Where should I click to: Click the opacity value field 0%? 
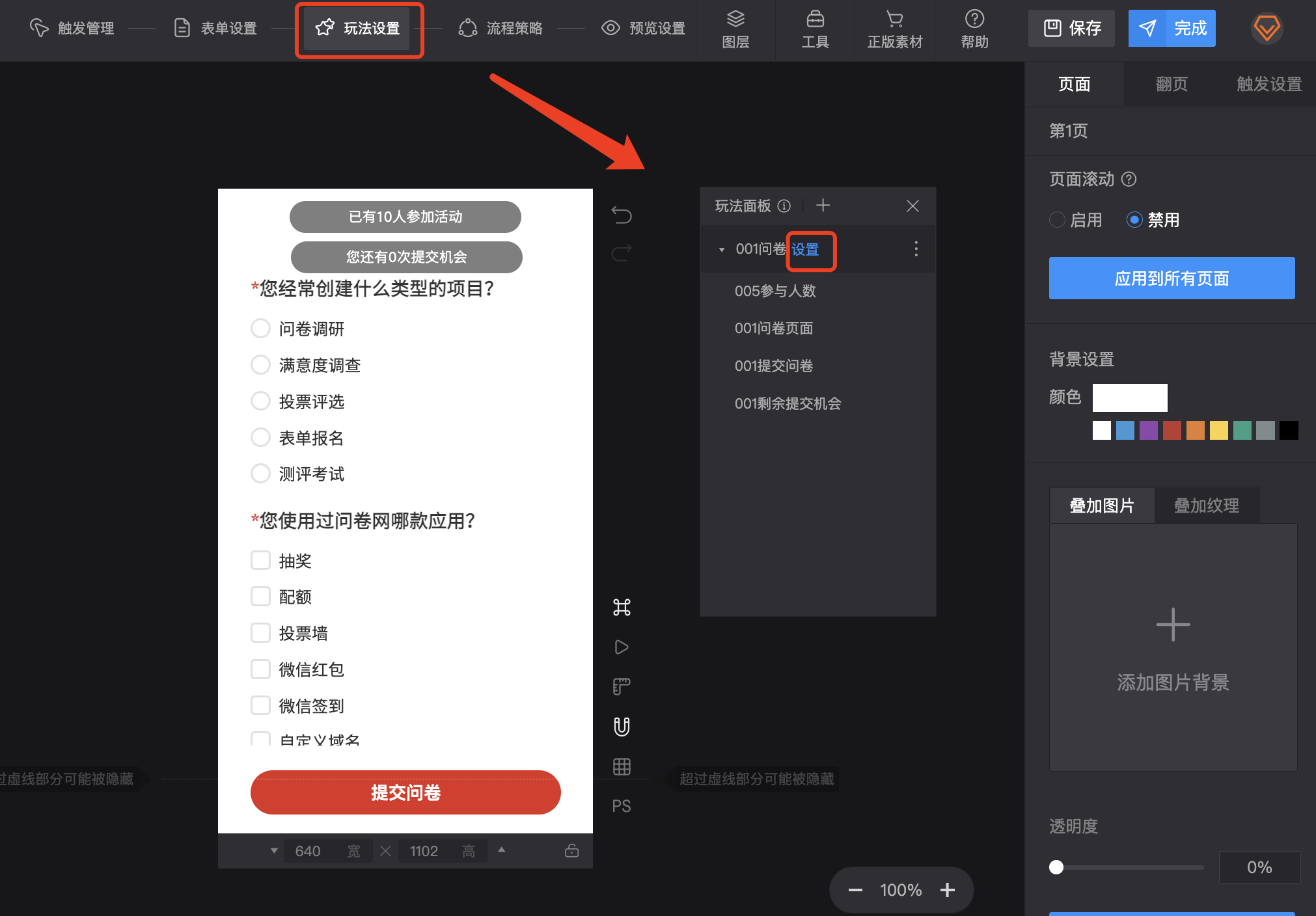point(1259,867)
